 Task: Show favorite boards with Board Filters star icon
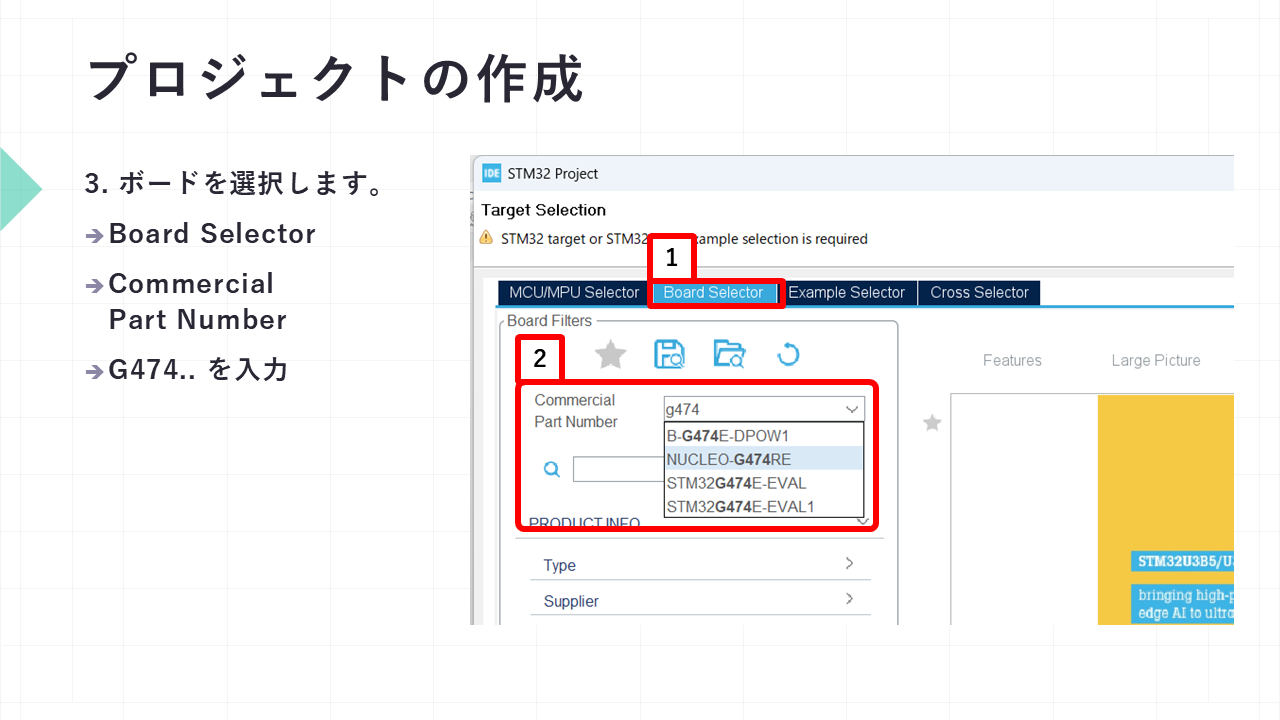tap(610, 354)
